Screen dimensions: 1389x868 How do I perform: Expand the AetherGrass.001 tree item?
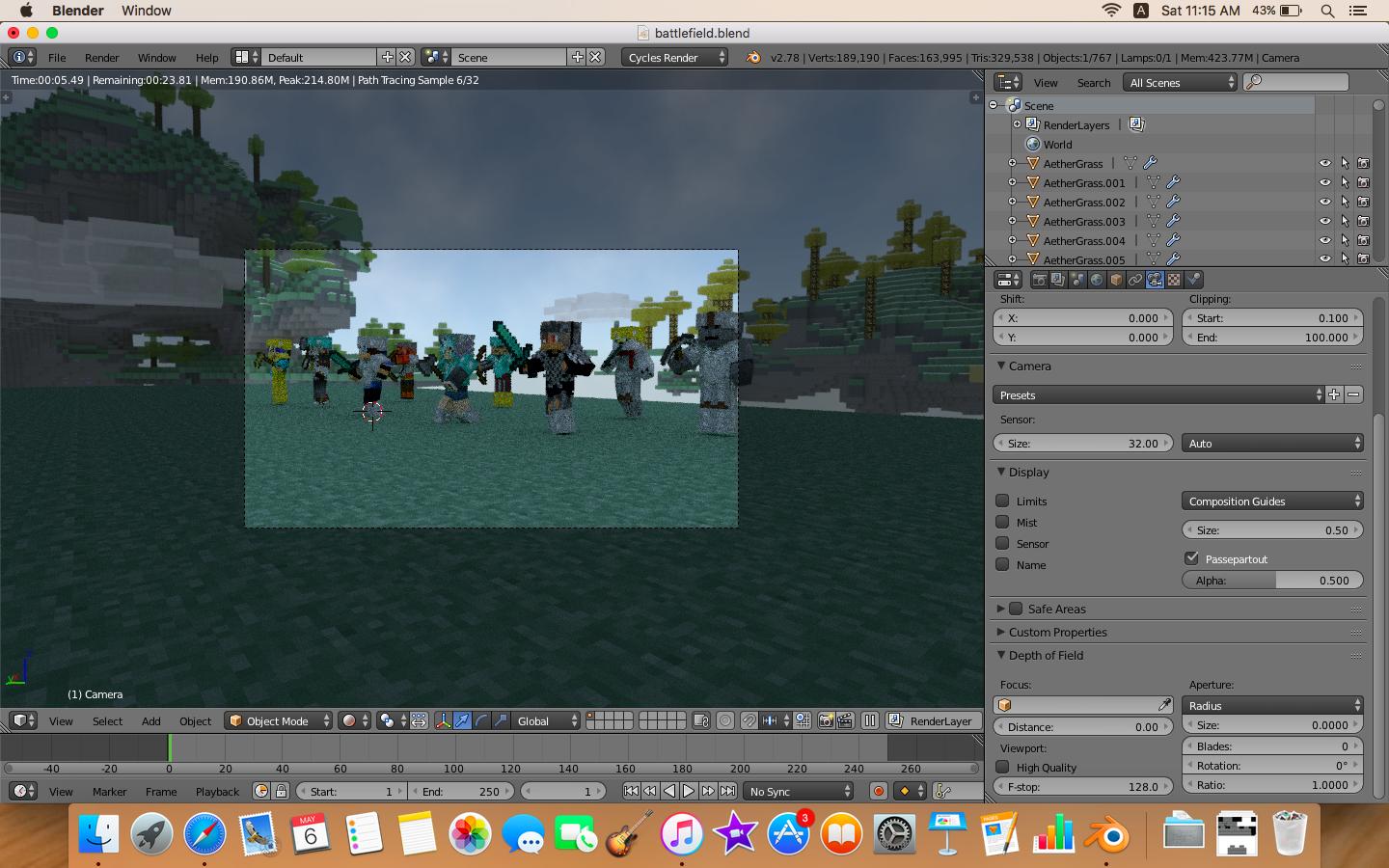[1012, 182]
